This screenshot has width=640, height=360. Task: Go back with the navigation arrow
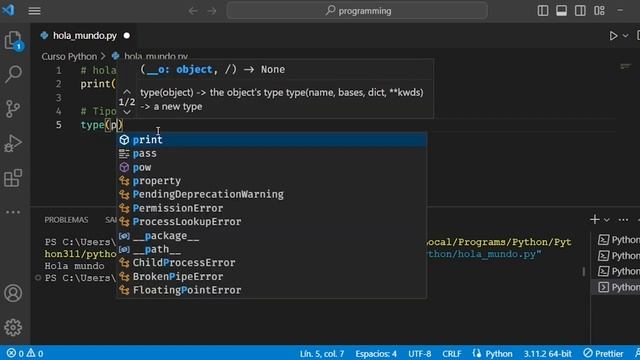pos(193,11)
